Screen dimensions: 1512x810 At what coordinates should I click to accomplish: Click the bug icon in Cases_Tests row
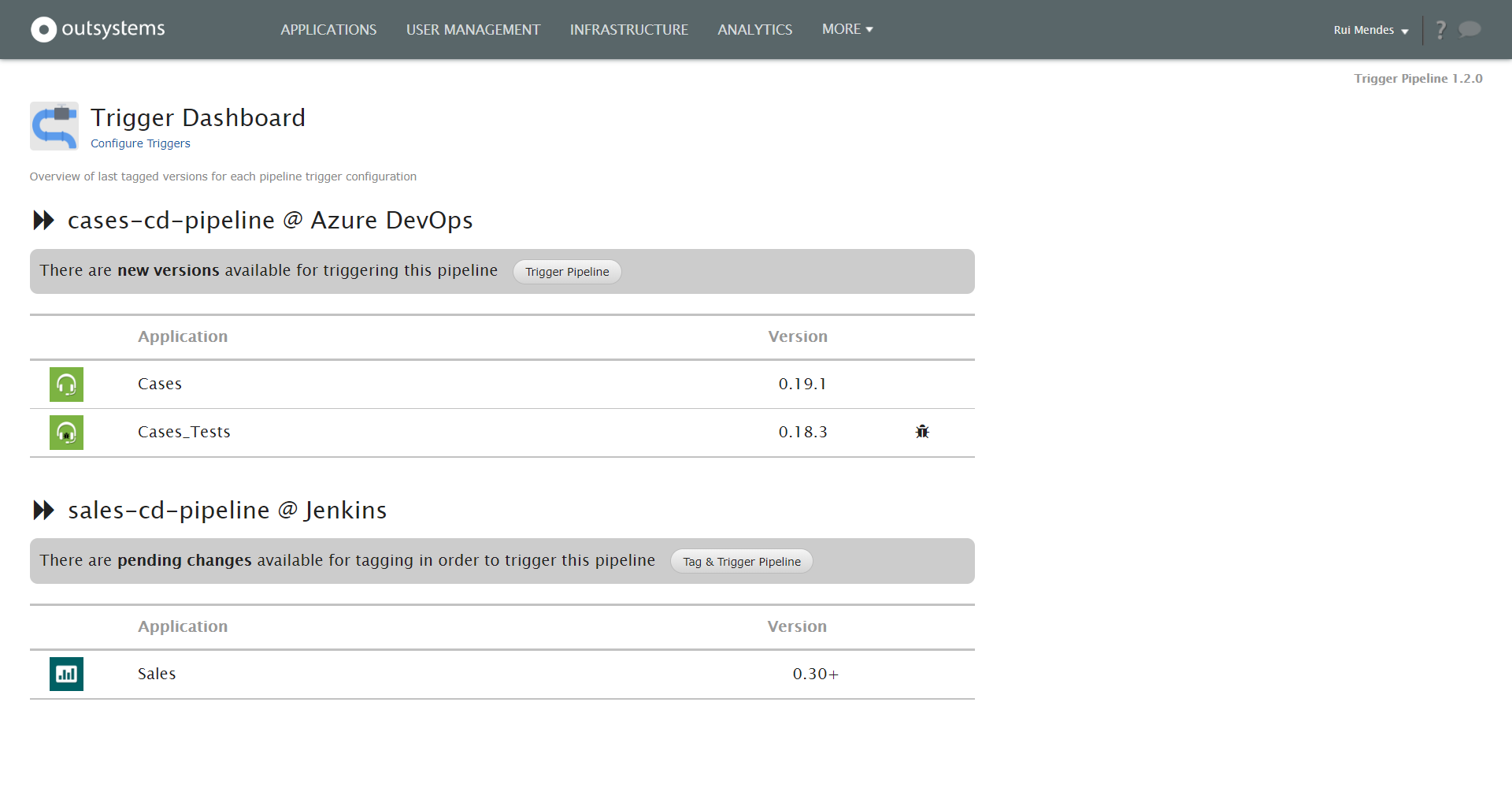pyautogui.click(x=922, y=431)
